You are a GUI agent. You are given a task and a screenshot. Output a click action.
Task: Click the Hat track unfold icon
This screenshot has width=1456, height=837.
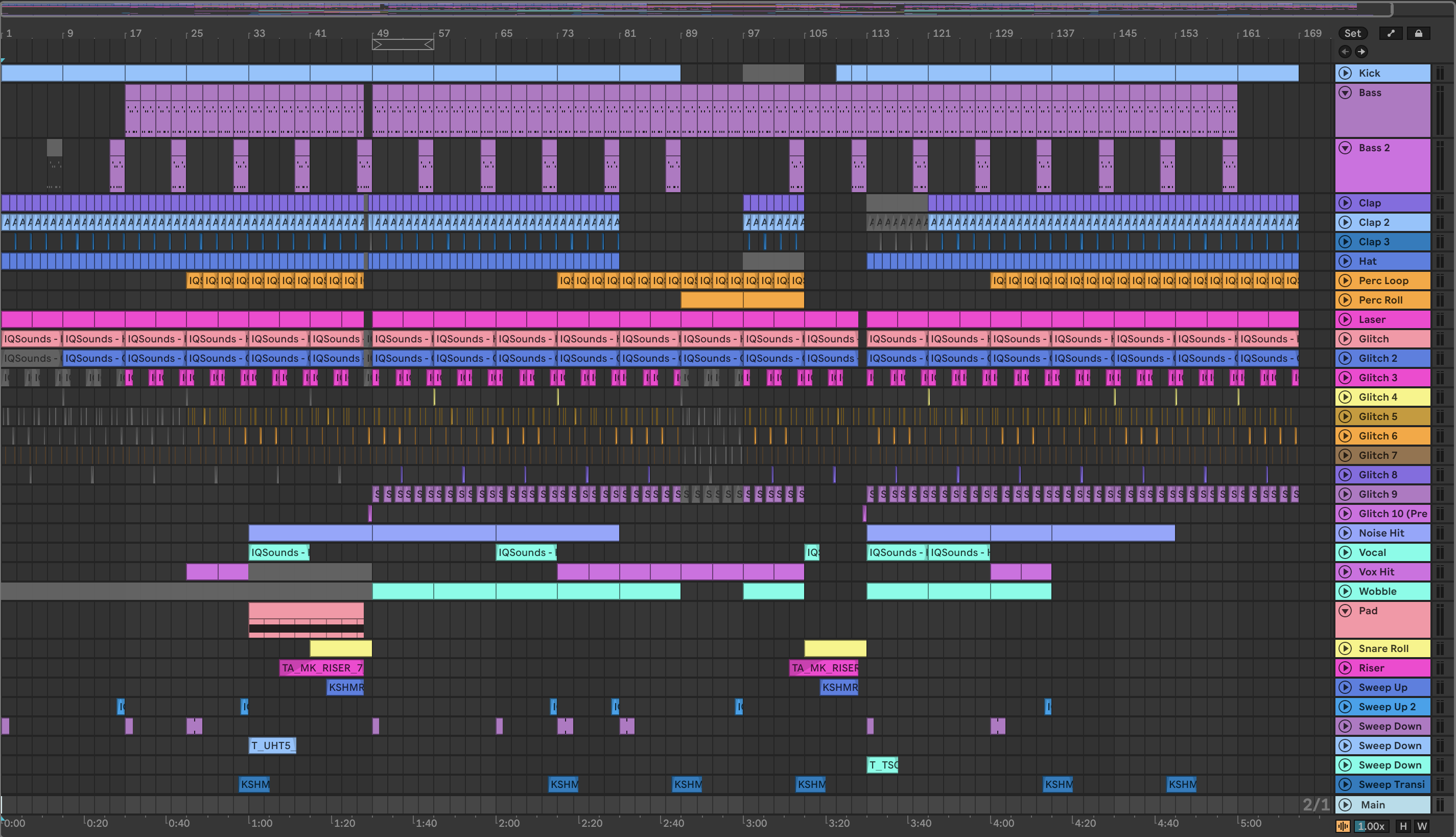tap(1345, 262)
